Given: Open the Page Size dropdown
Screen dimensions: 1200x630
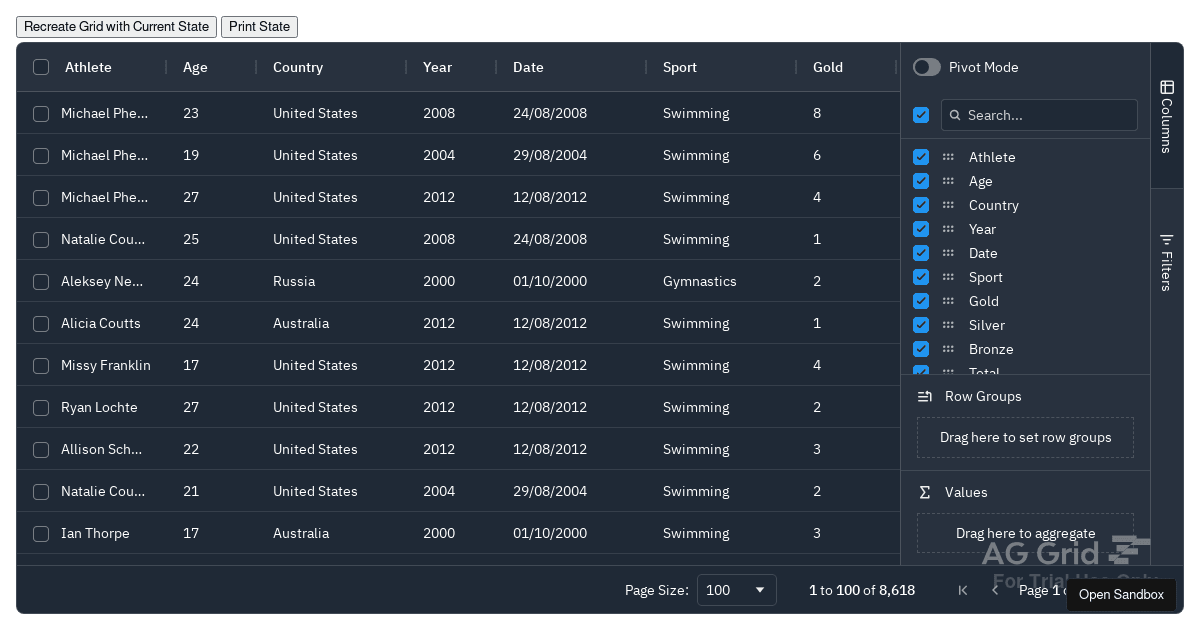Looking at the screenshot, I should tap(737, 590).
